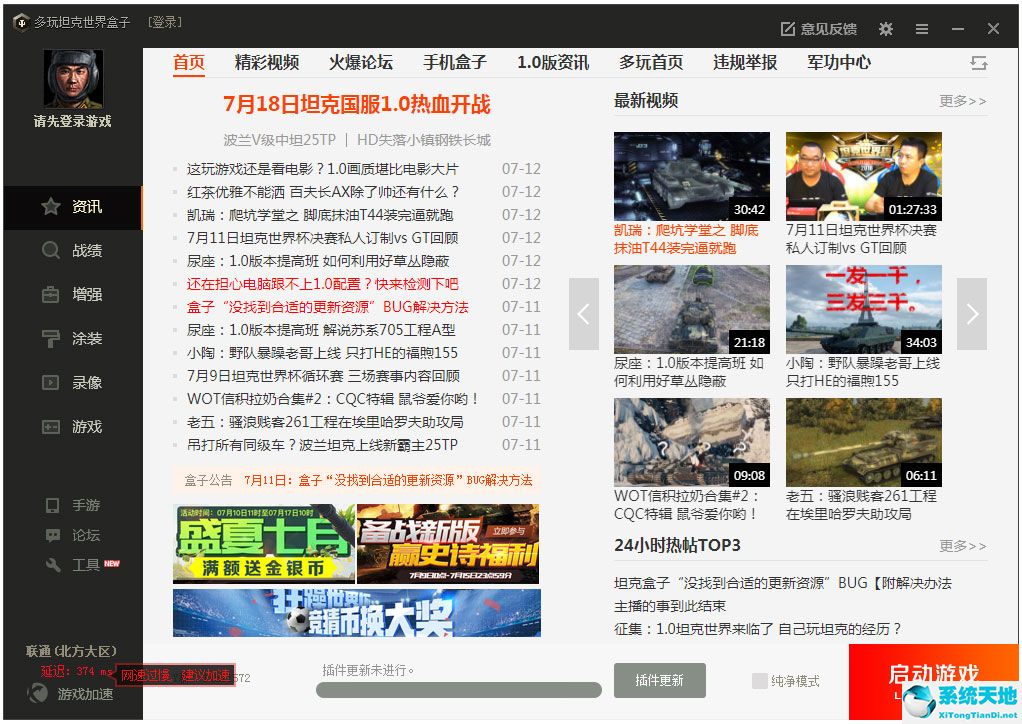Image resolution: width=1022 pixels, height=724 pixels.
Task: Expand 更多>> beside 24小时热帖TOP3
Action: point(963,545)
